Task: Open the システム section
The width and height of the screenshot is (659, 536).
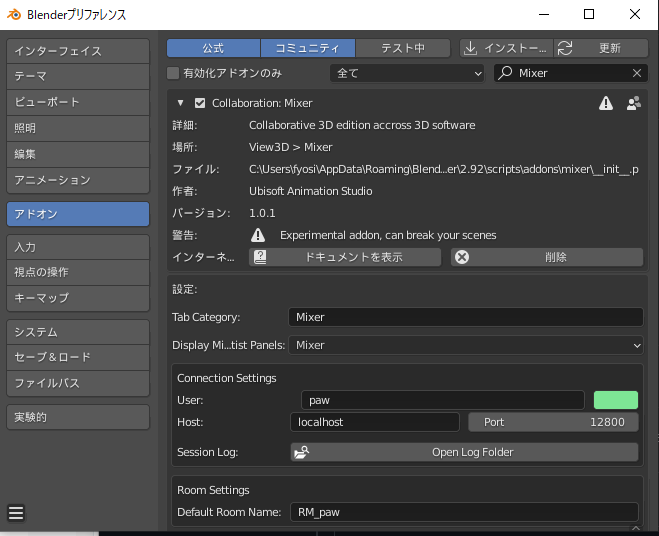Action: click(78, 332)
